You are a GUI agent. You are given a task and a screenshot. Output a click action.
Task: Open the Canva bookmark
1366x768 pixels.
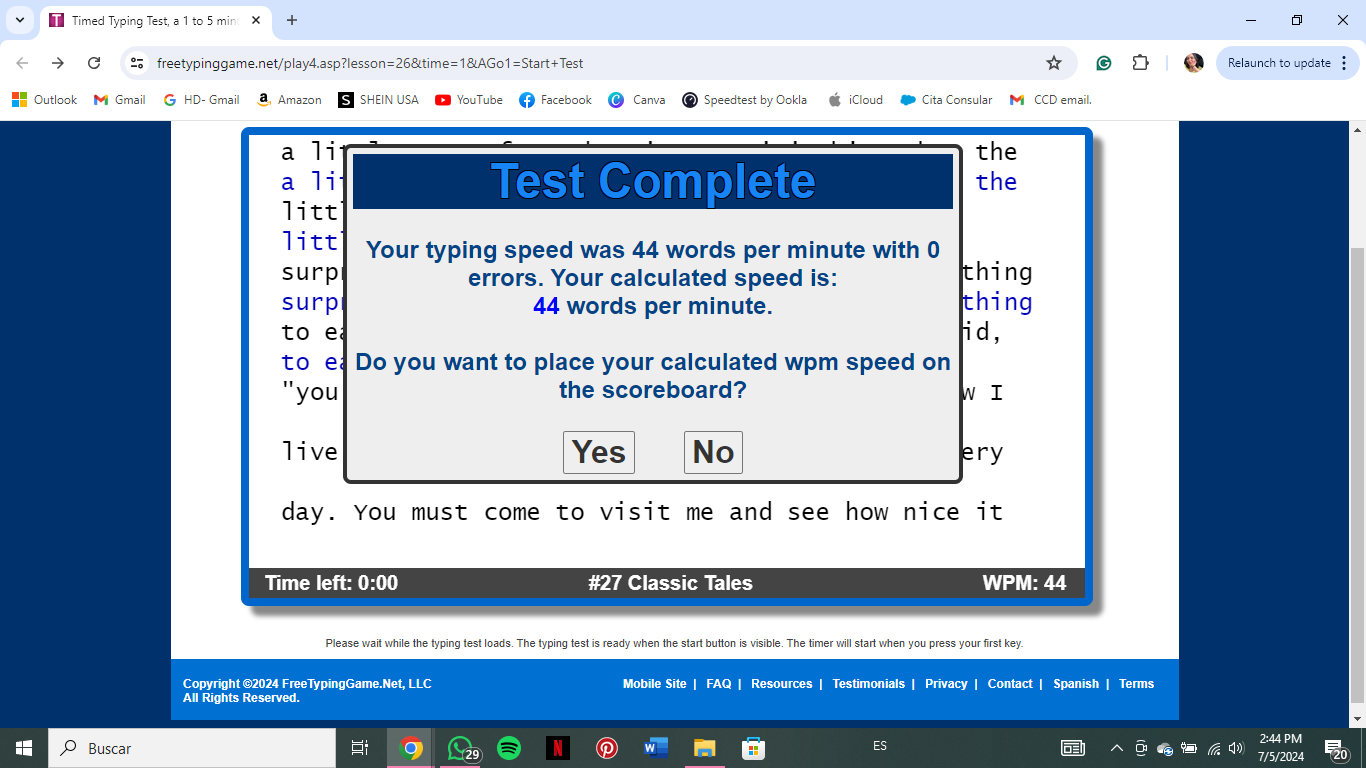[637, 100]
